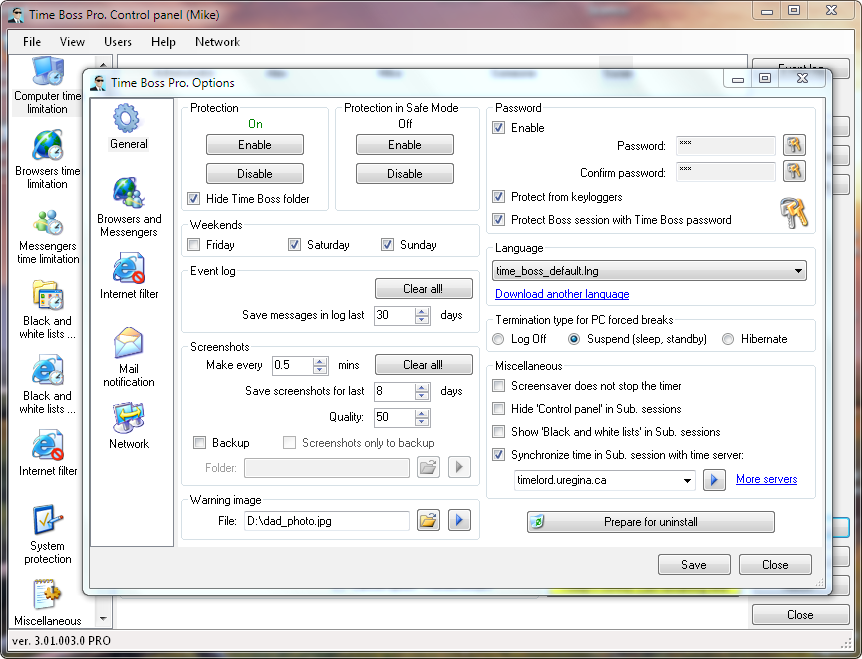Check Friday as weekend day

194,245
